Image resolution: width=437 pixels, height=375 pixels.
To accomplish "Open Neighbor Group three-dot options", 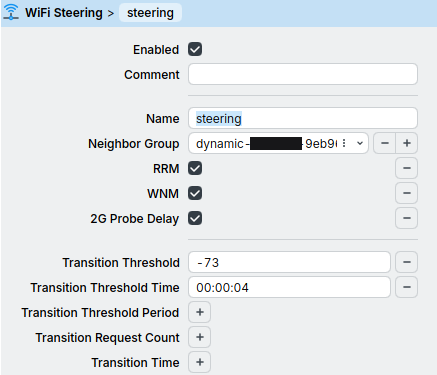I will point(344,143).
